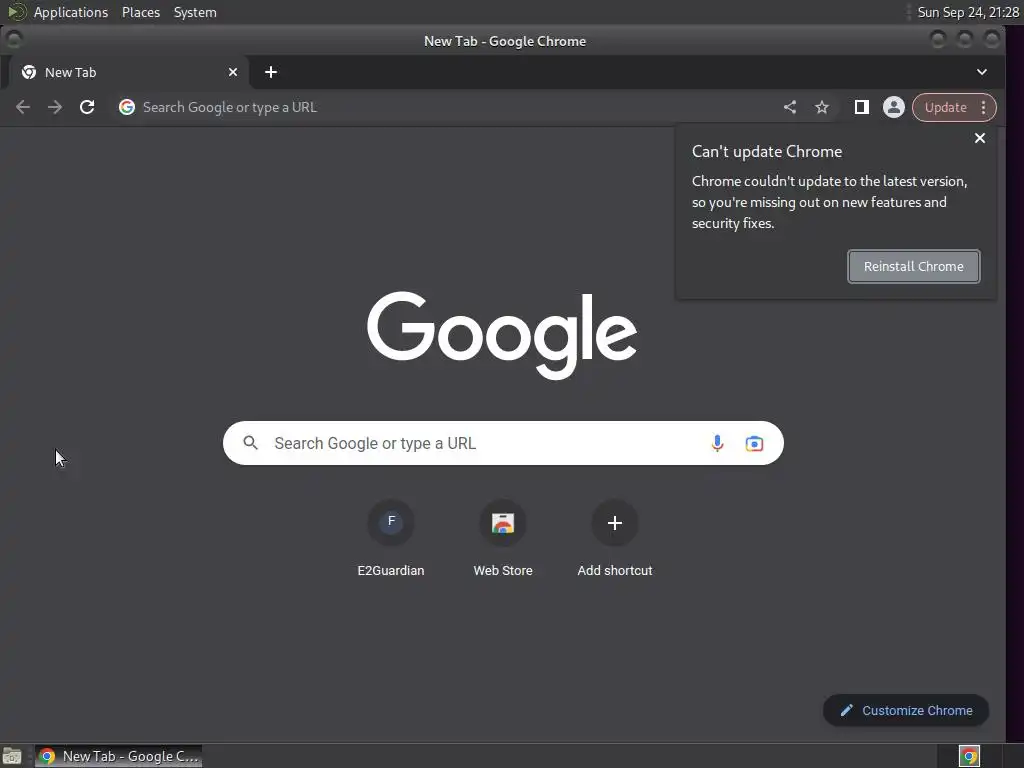Viewport: 1024px width, 768px height.
Task: Share this page icon
Action: click(x=790, y=107)
